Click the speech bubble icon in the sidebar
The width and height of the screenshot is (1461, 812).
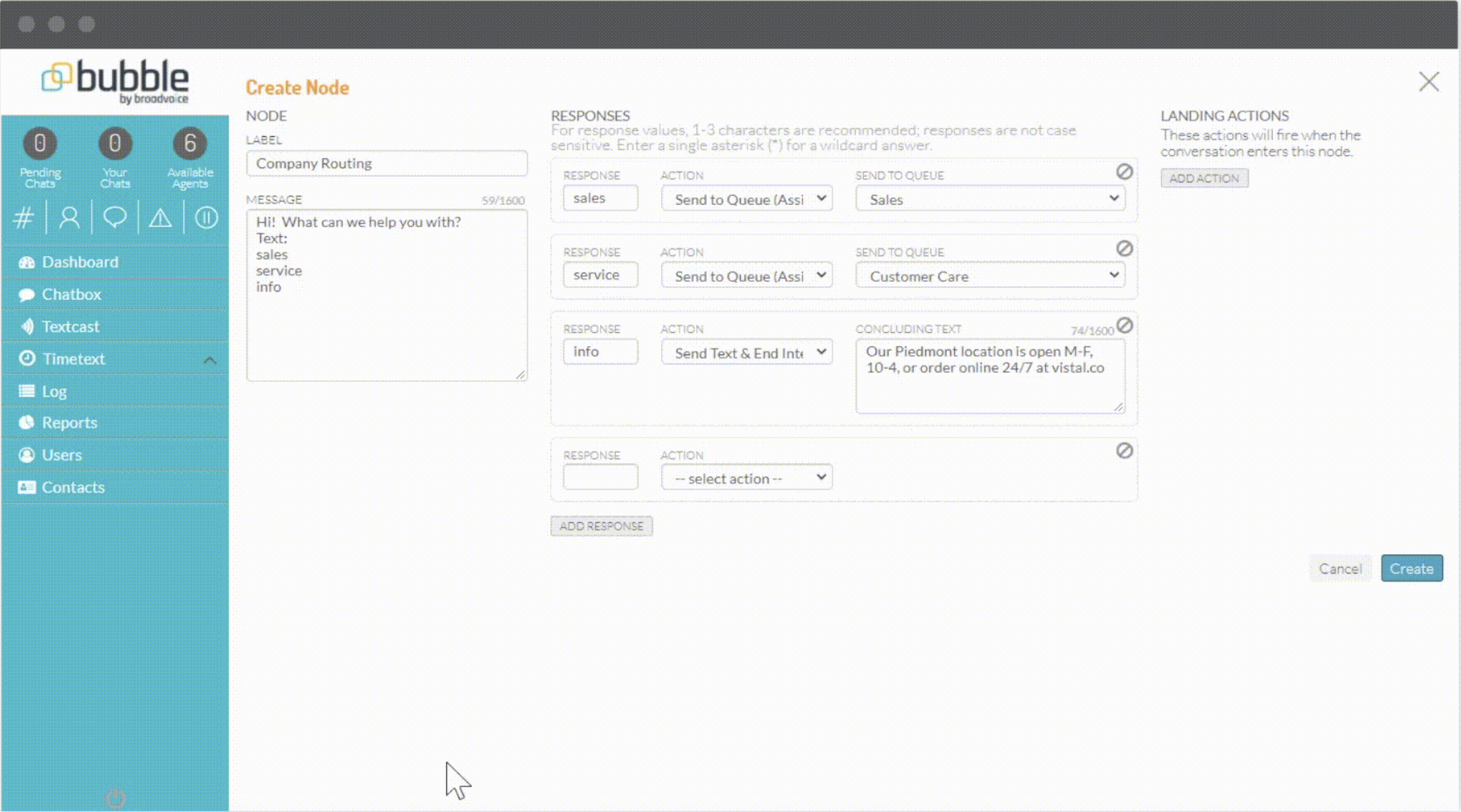[115, 217]
